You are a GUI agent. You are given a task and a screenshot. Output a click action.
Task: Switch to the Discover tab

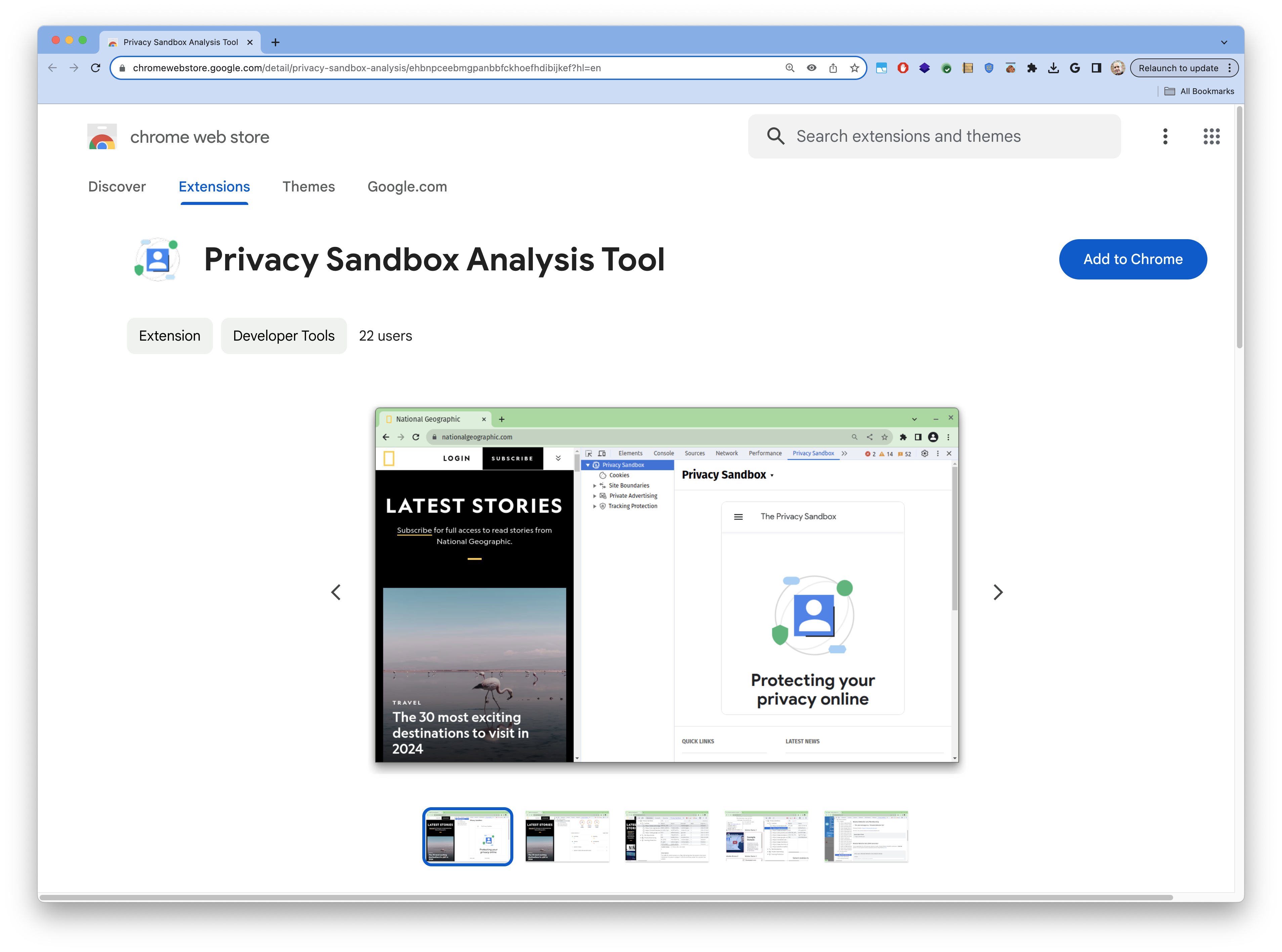point(117,187)
